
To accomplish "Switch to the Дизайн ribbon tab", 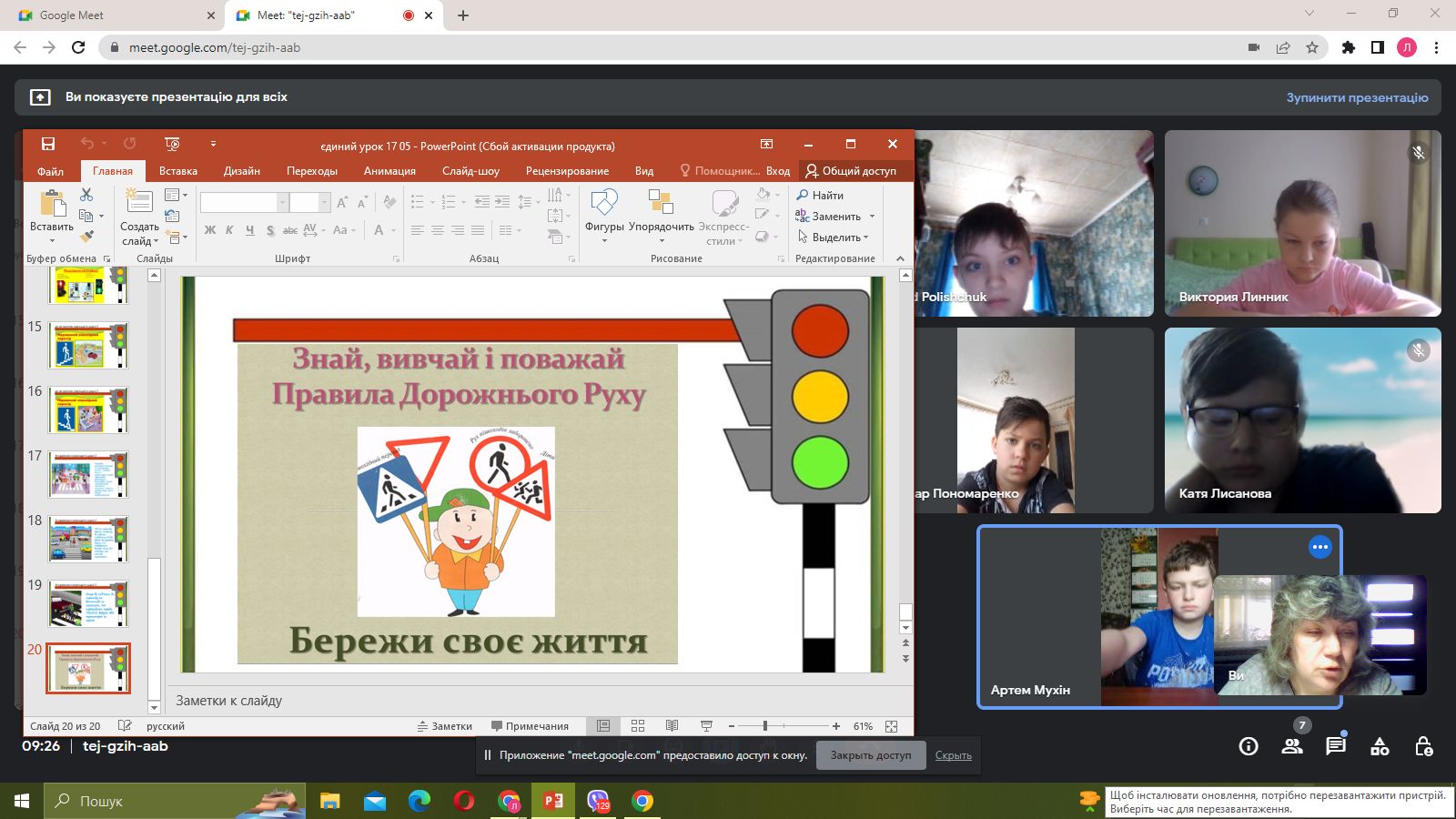I will click(x=242, y=171).
